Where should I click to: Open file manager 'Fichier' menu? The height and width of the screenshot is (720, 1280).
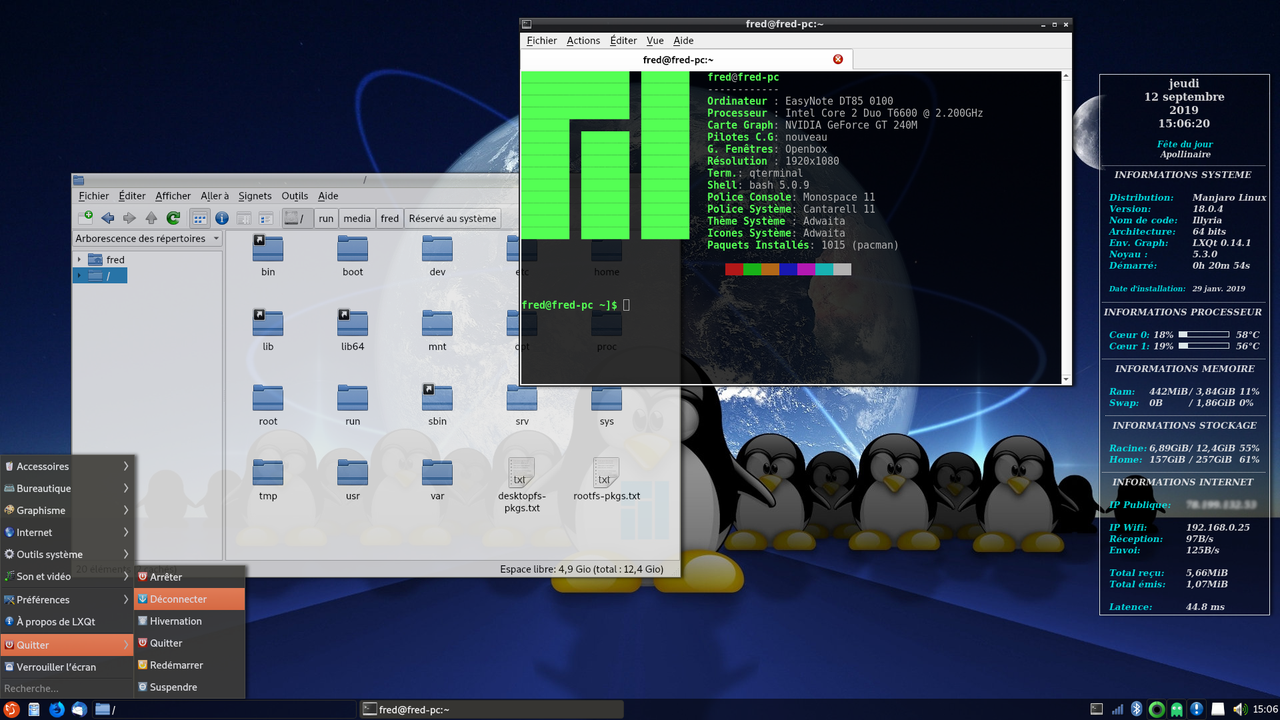tap(94, 196)
